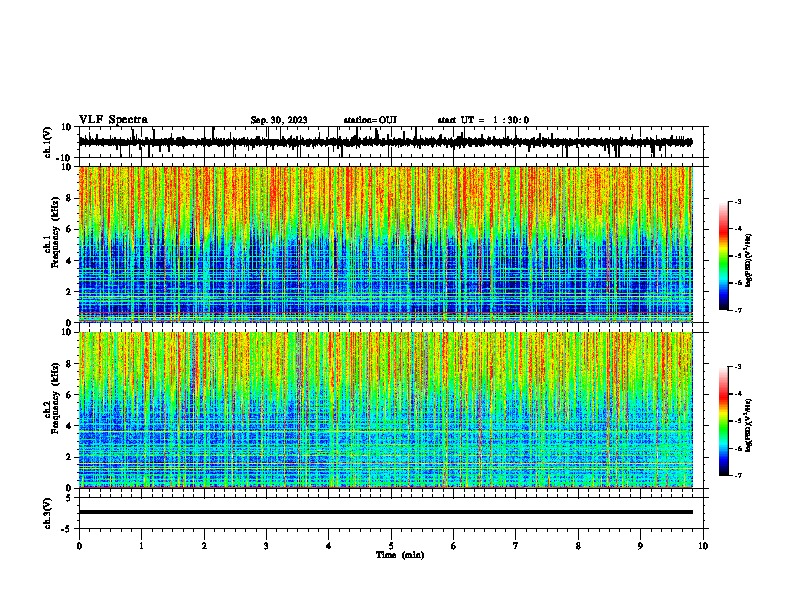
Task: Click "-7" on the ch.2 color bar
Action: tap(737, 476)
